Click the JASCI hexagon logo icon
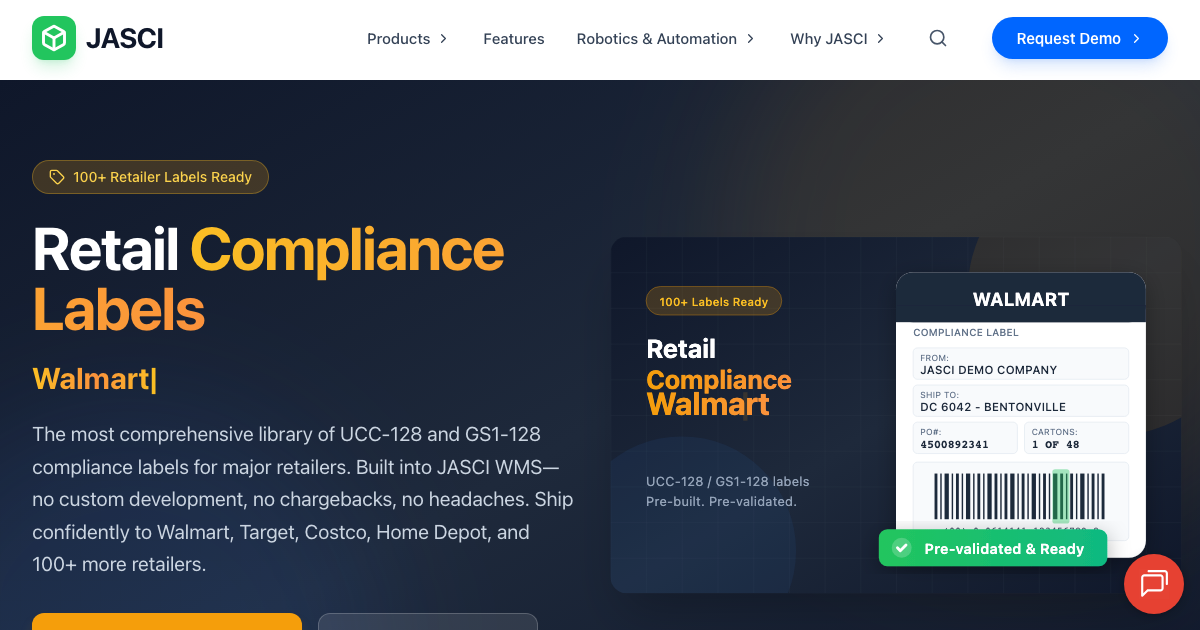1200x630 pixels. pyautogui.click(x=54, y=38)
